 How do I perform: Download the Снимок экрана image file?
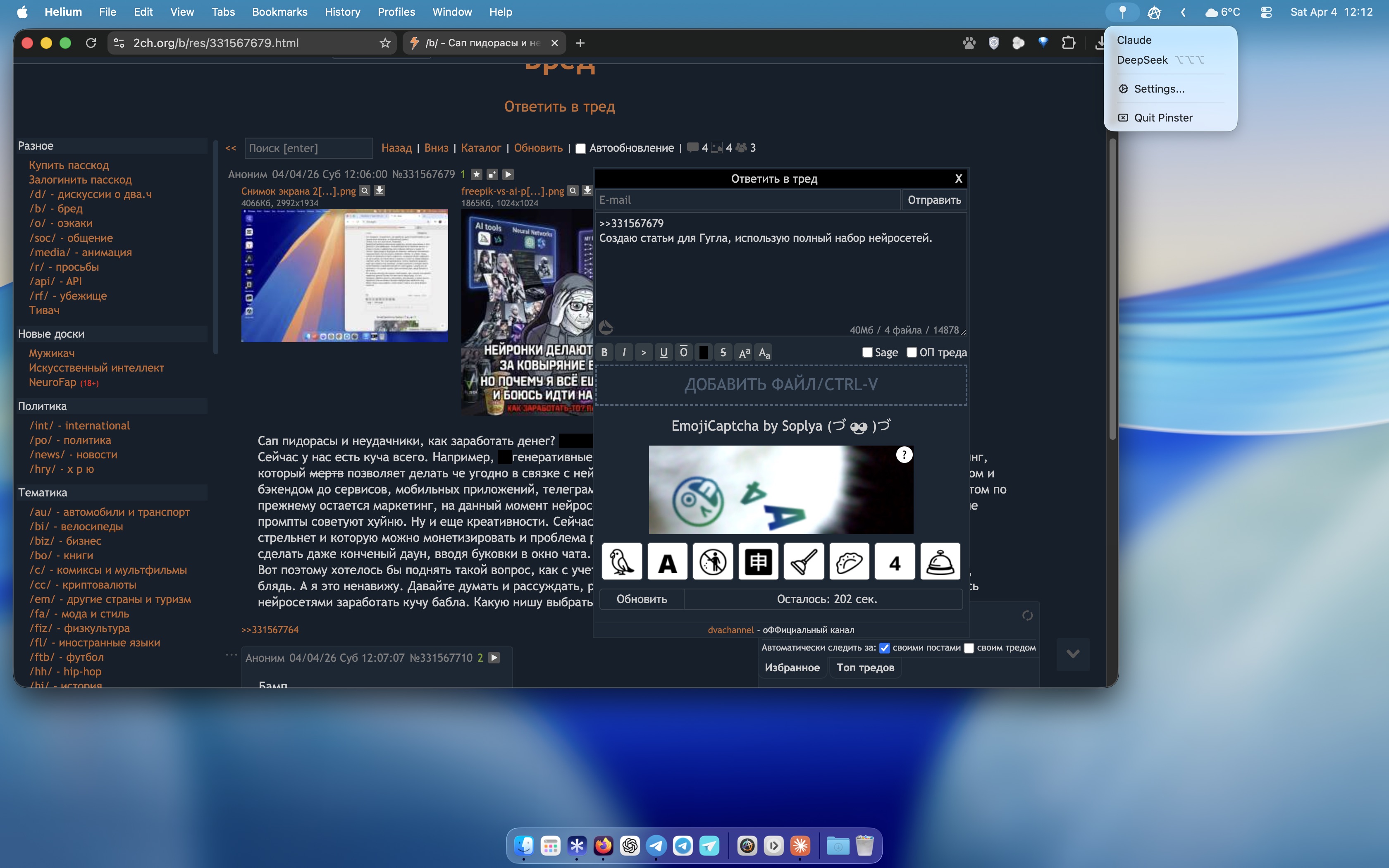(x=379, y=191)
